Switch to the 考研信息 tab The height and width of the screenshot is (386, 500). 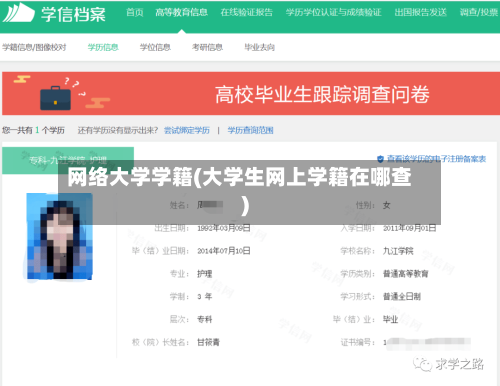[x=207, y=47]
